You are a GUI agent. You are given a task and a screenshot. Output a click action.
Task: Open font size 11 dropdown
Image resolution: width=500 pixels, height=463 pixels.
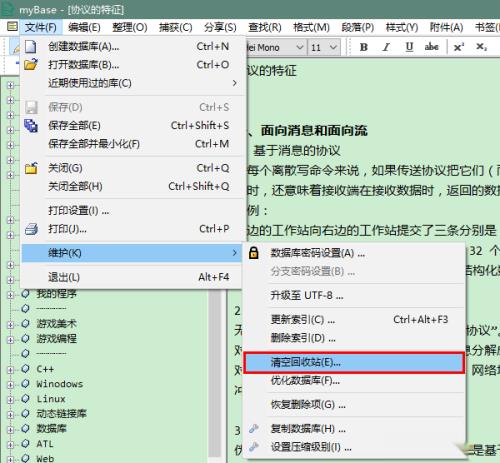pyautogui.click(x=324, y=47)
